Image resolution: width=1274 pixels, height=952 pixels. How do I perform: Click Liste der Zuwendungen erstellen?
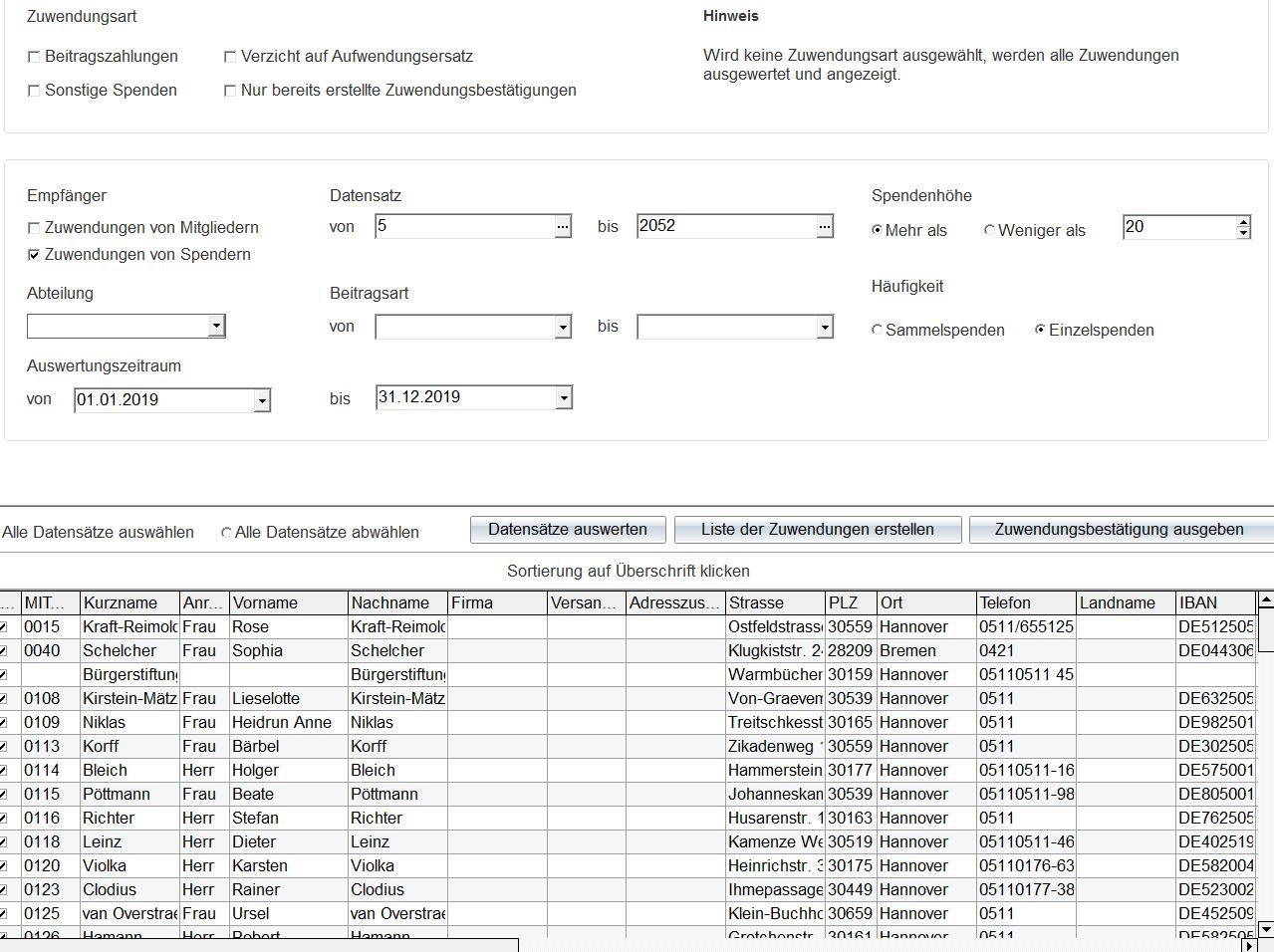coord(818,530)
